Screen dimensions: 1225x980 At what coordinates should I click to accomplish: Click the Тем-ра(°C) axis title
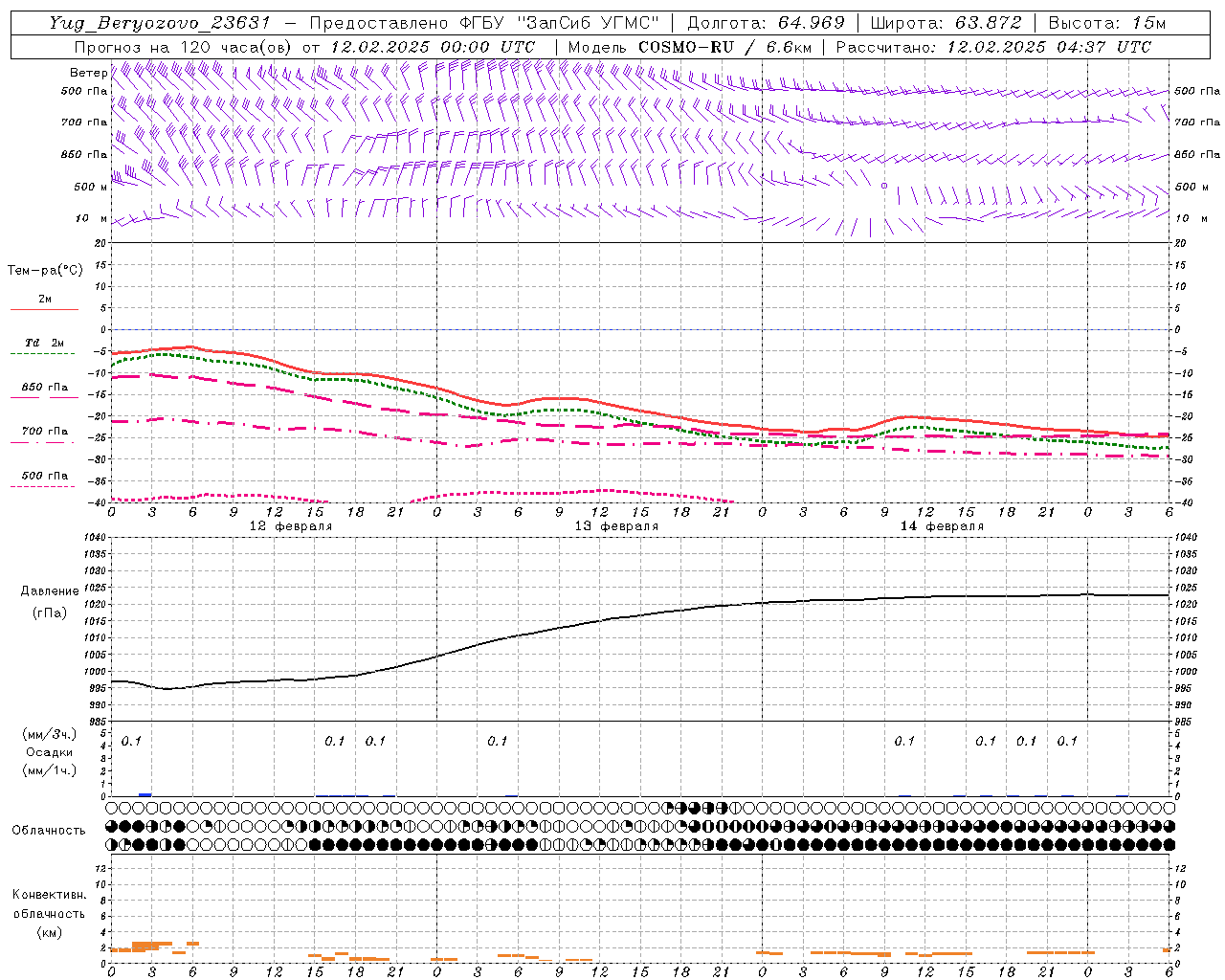45,271
